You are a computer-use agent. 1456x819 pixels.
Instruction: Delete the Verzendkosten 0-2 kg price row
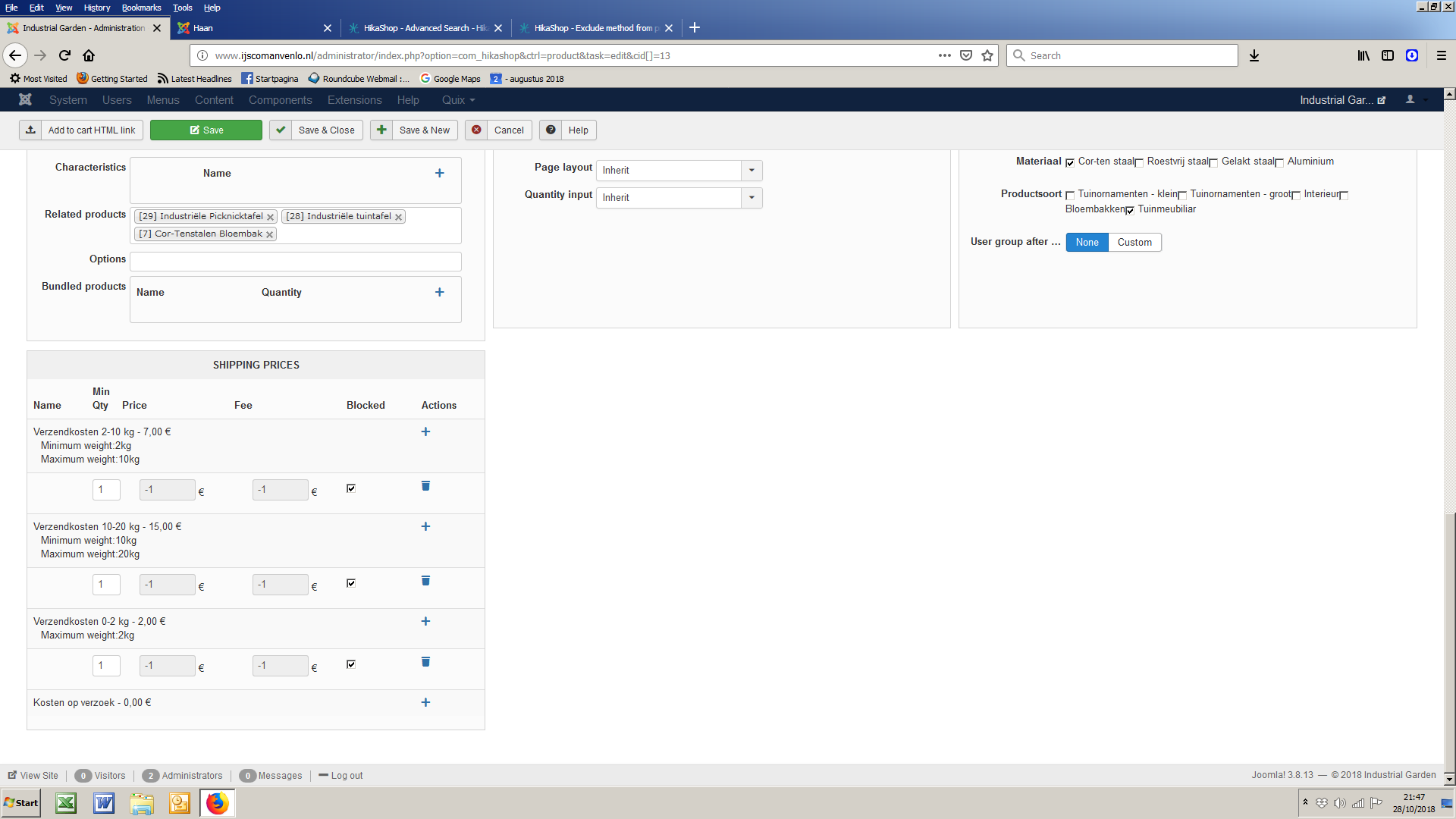click(425, 662)
